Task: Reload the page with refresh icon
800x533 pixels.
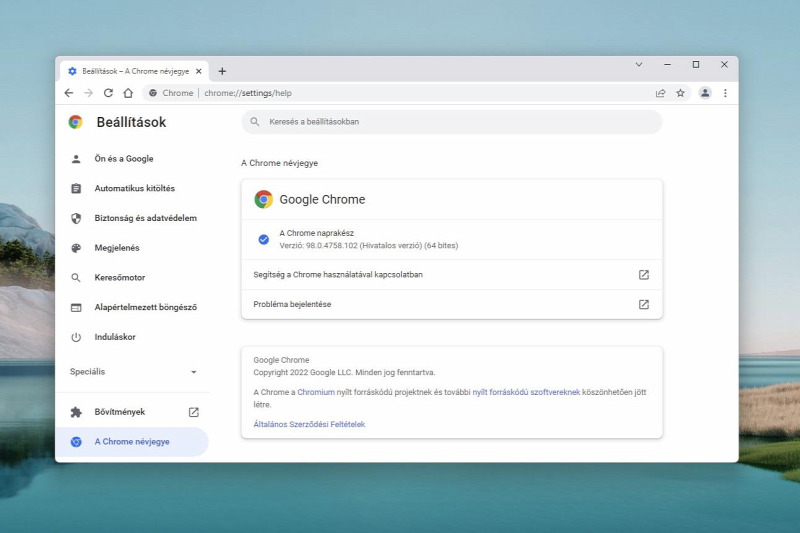Action: tap(108, 93)
